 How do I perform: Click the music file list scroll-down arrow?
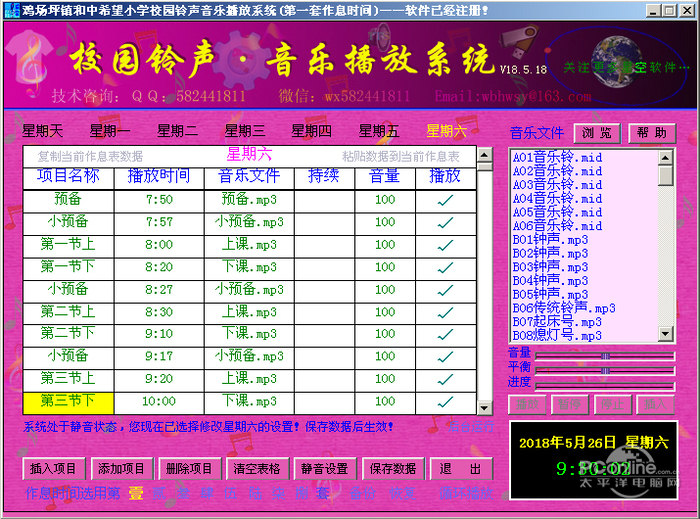[666, 333]
